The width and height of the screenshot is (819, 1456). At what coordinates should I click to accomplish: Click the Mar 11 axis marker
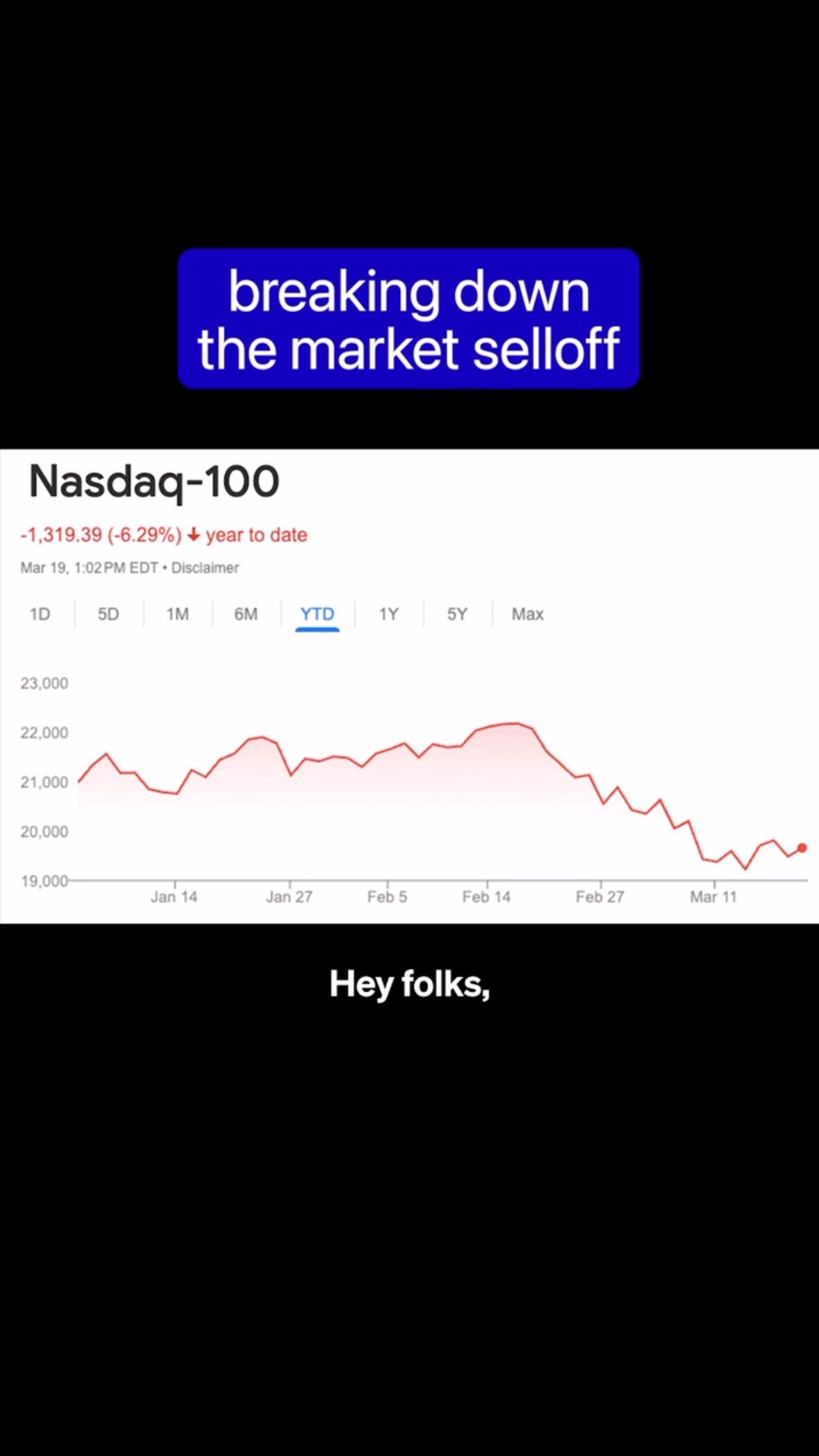point(713,897)
